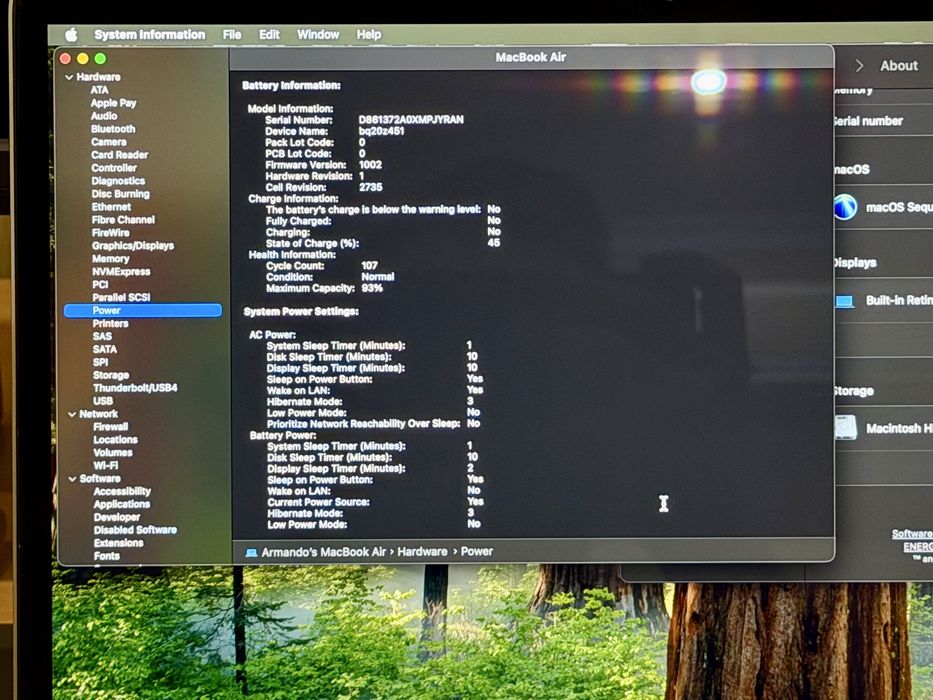Select NVMExpress in the sidebar
933x700 pixels.
(x=121, y=272)
